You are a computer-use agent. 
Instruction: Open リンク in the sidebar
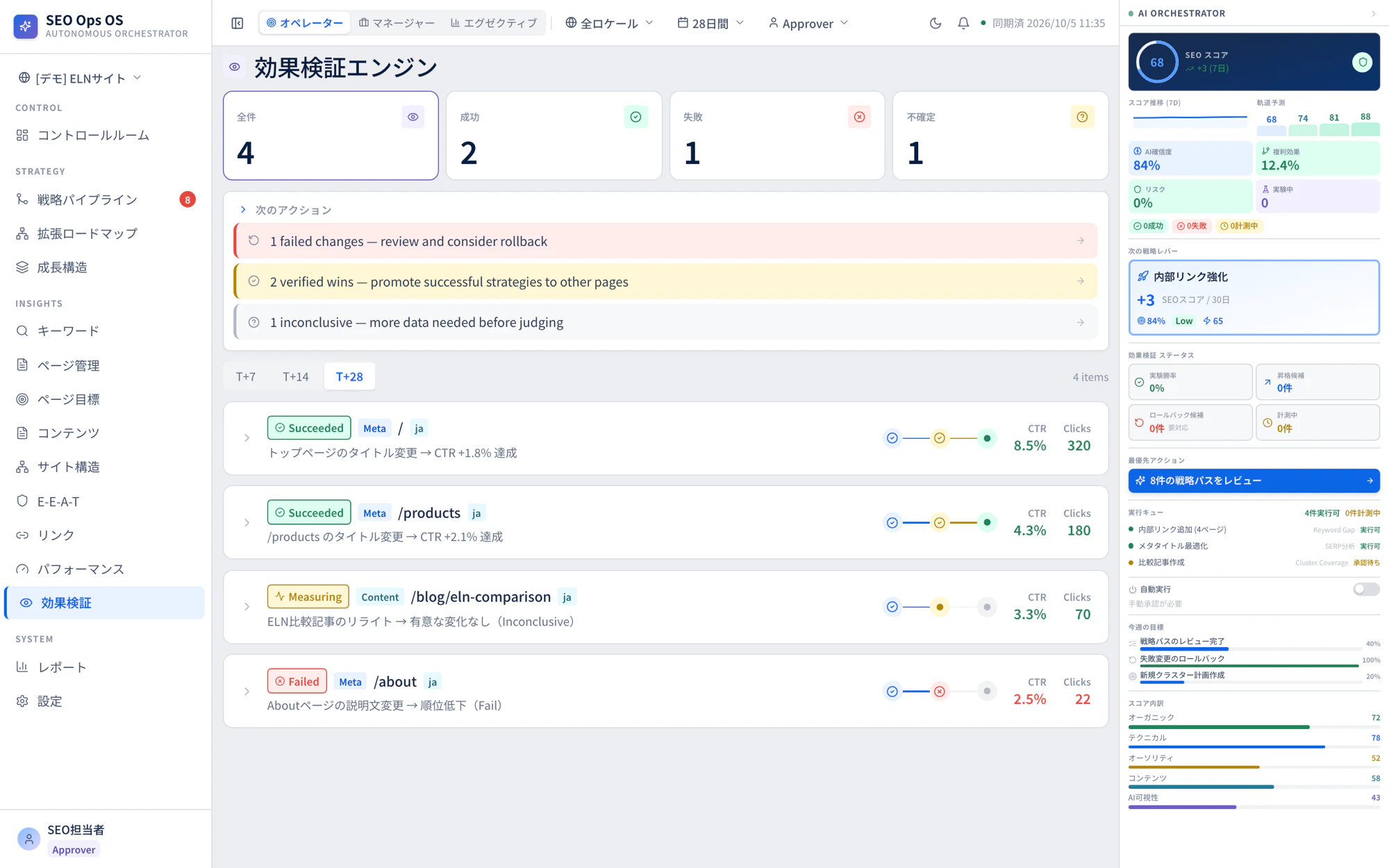point(104,535)
